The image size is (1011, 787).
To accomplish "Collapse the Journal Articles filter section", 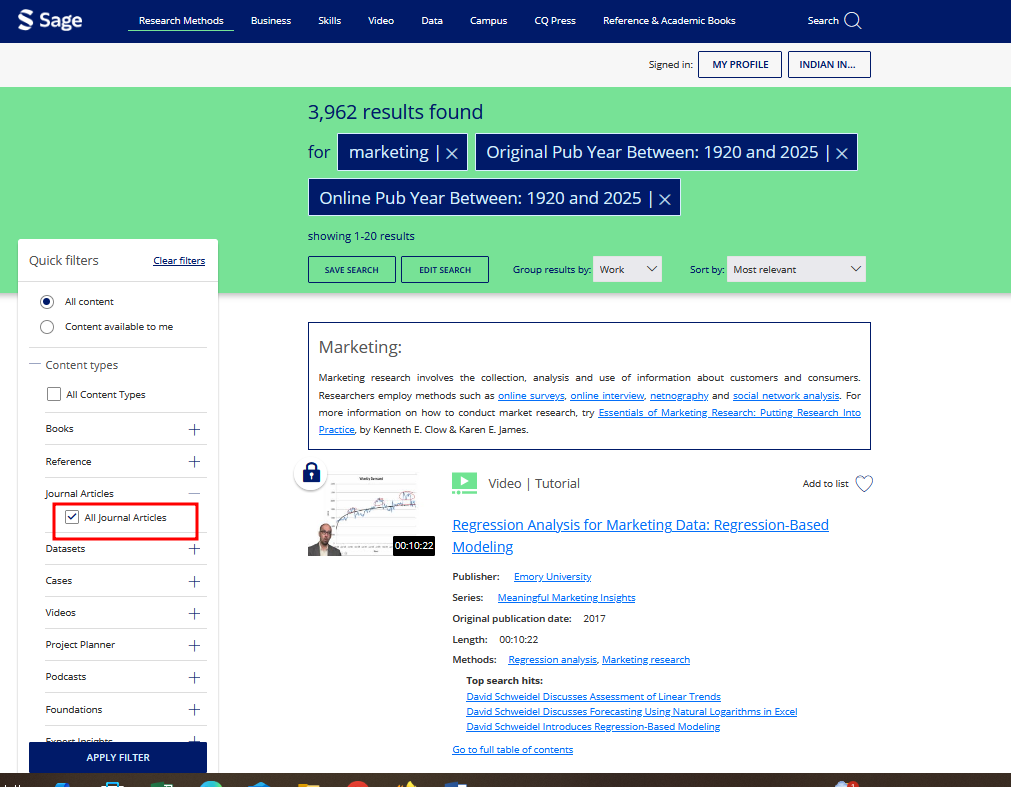I will point(194,494).
